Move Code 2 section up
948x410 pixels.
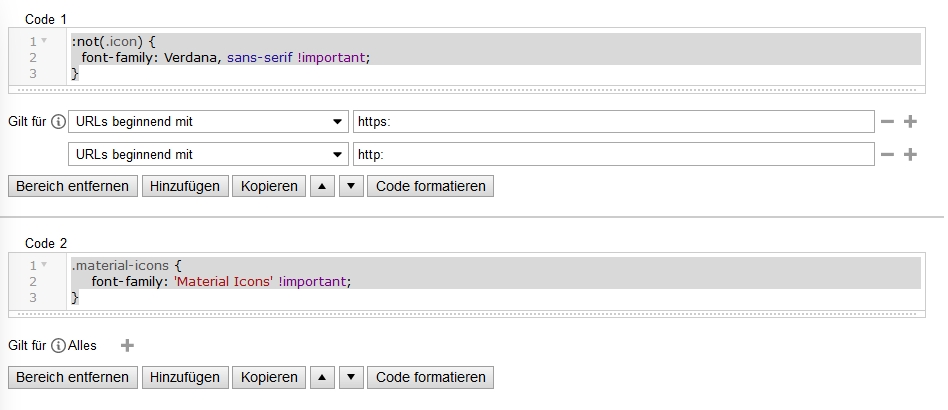pos(322,378)
